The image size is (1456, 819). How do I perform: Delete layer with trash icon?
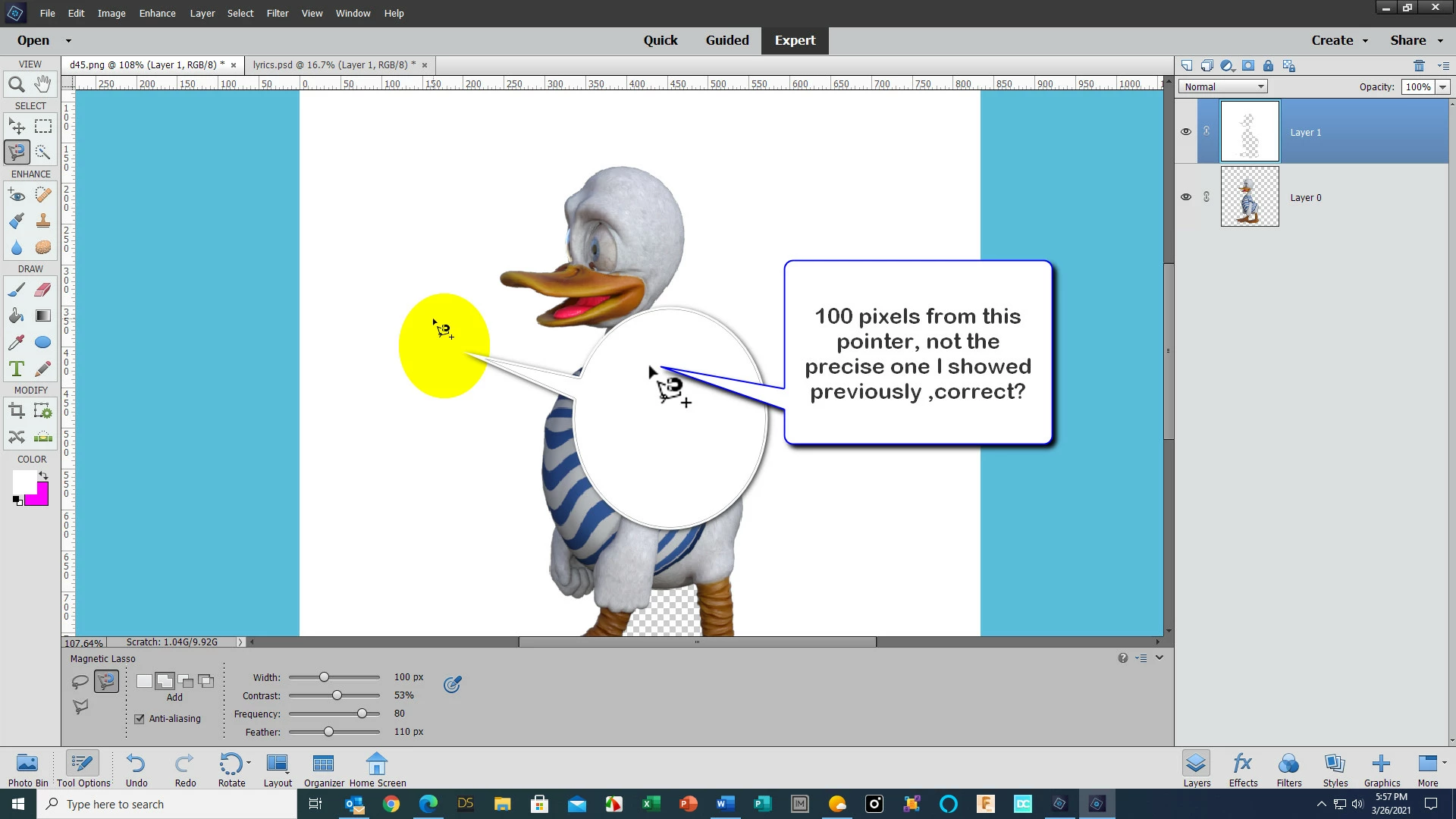click(1419, 66)
